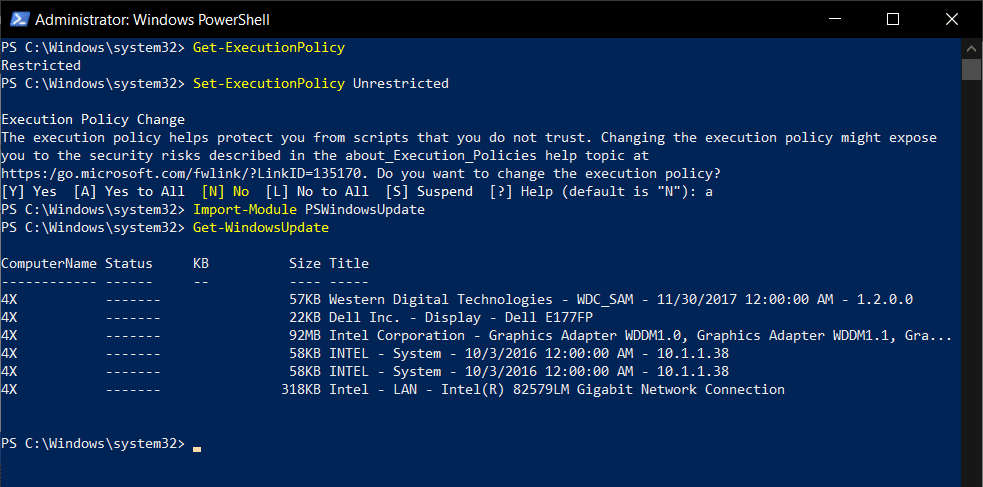Viewport: 983px width, 487px height.
Task: Maximize the PowerShell window
Action: 893,19
